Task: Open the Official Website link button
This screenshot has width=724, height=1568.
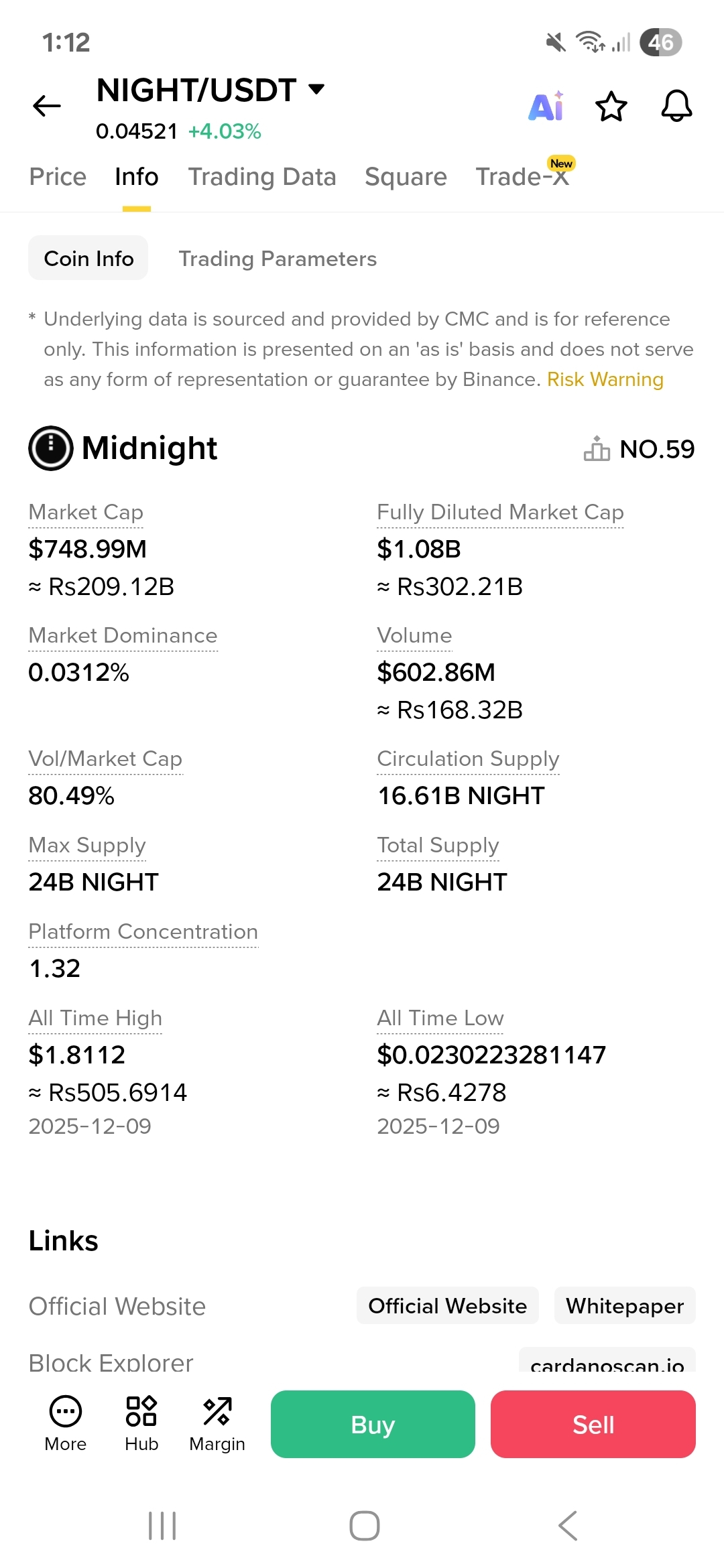Action: click(447, 1306)
